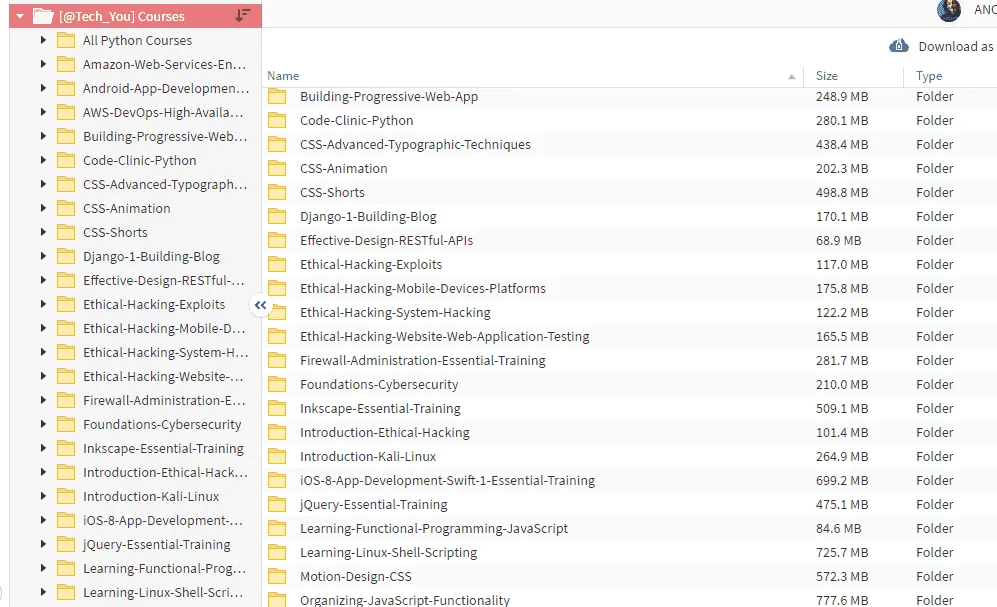
Task: Click folder icon of Introduction-Kali-Linux list row
Action: (x=277, y=456)
